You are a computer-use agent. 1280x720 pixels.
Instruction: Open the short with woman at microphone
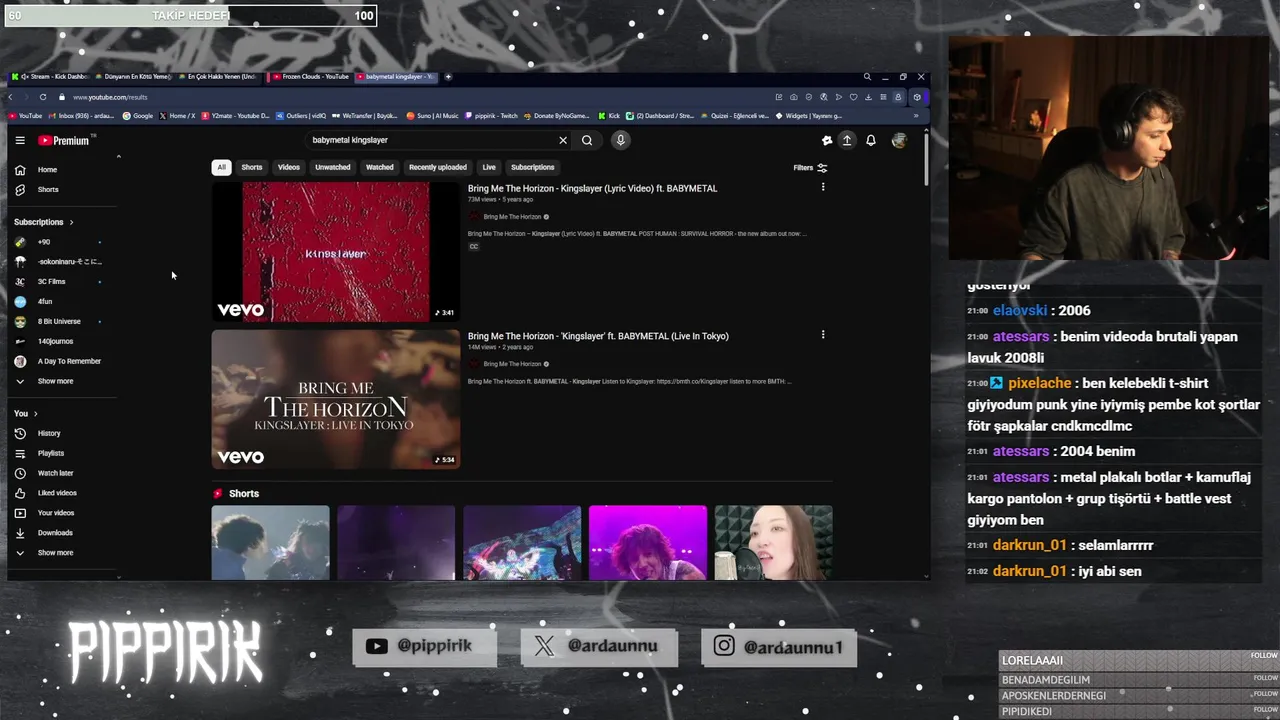773,543
